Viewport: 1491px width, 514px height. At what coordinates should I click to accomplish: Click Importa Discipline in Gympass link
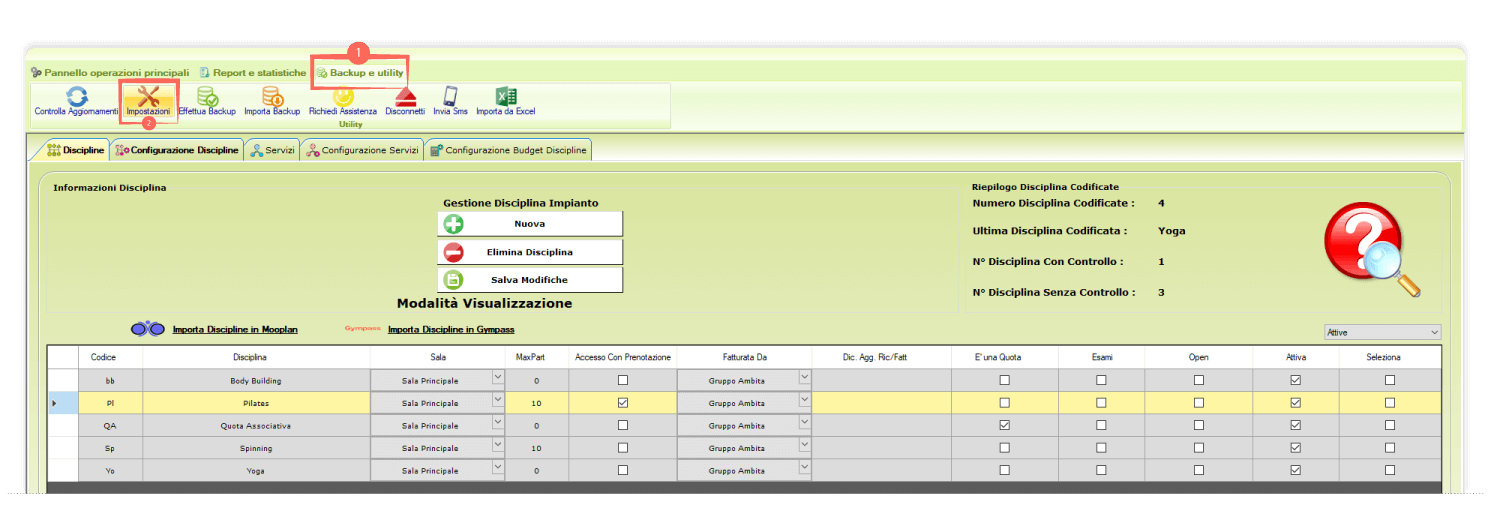pyautogui.click(x=450, y=329)
